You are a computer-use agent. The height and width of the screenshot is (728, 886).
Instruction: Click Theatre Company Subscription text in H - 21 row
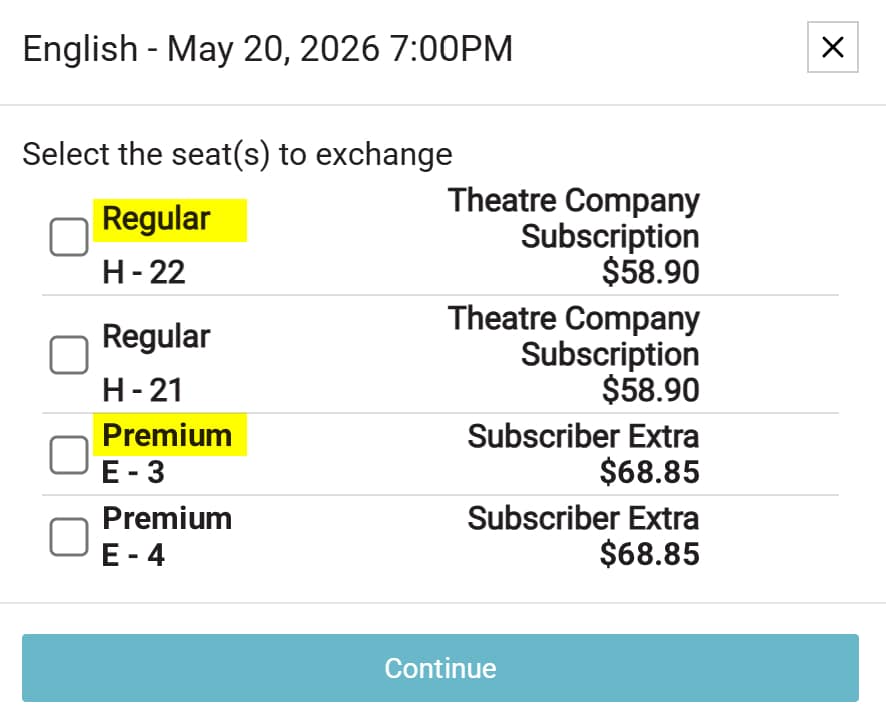click(574, 336)
